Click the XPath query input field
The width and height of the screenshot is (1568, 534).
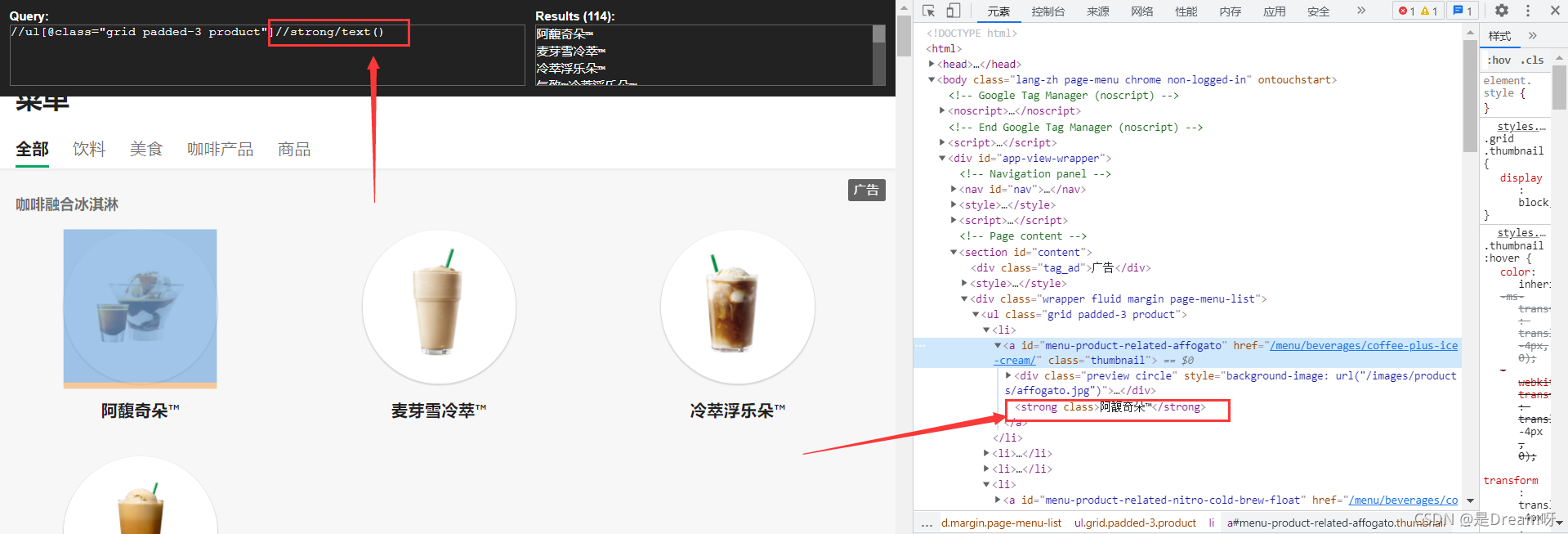click(x=267, y=55)
